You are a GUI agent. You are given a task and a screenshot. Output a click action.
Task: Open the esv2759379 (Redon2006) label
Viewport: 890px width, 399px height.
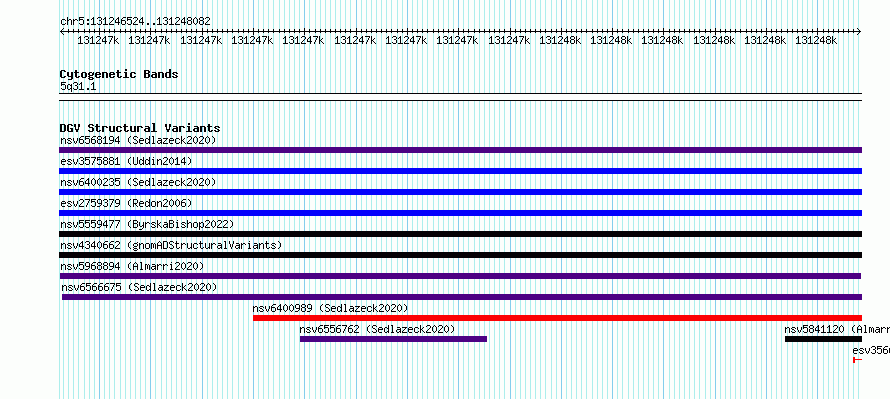point(127,203)
